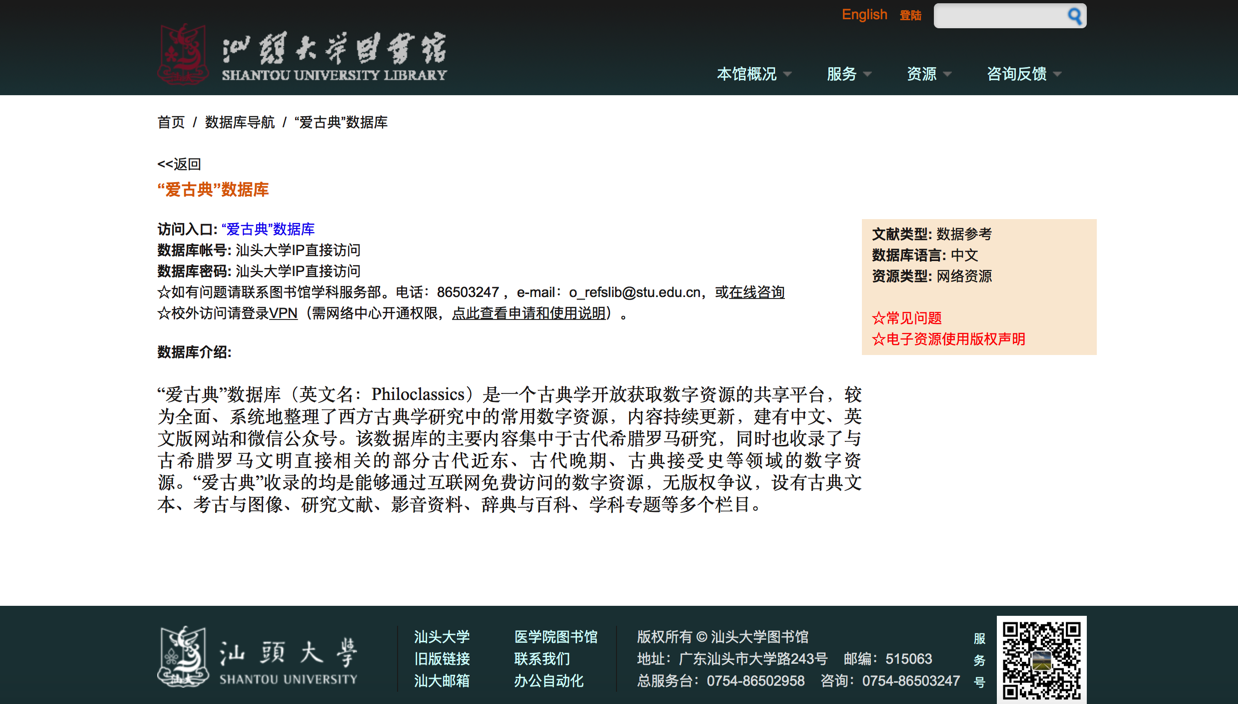Go to 首页 in breadcrumb
This screenshot has width=1238, height=704.
tap(171, 122)
